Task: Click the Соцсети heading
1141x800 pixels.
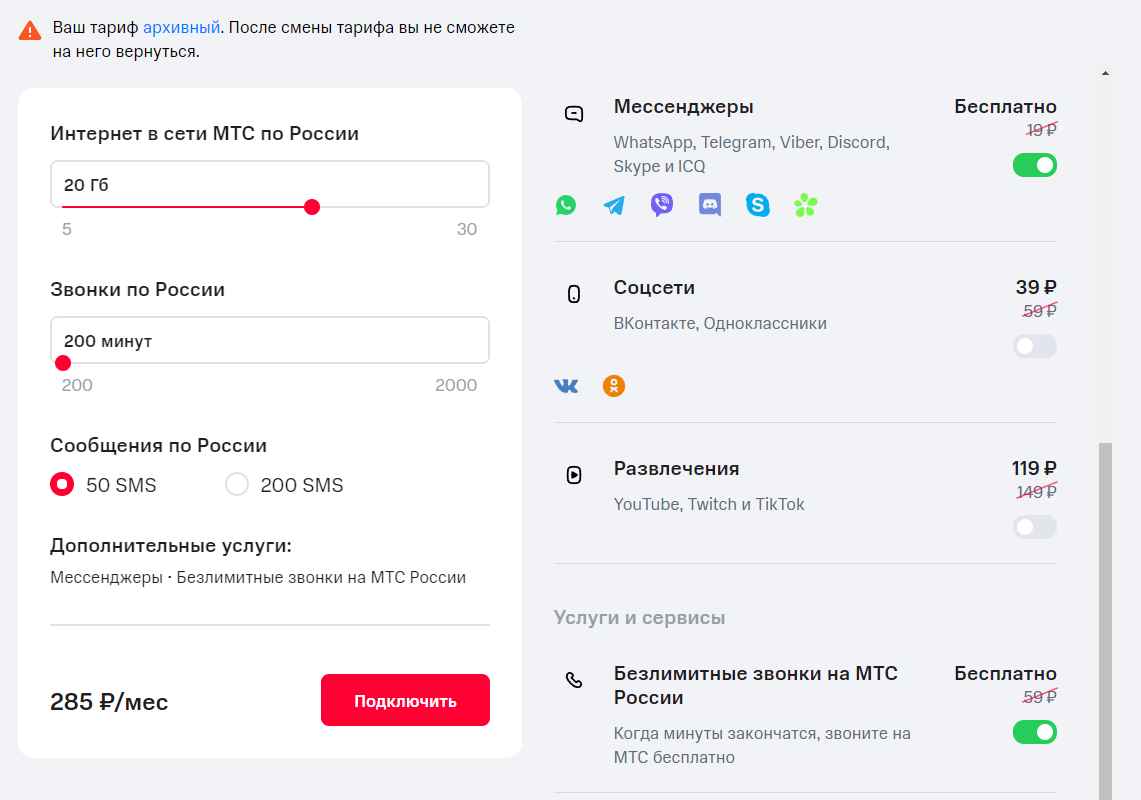Action: pos(654,288)
